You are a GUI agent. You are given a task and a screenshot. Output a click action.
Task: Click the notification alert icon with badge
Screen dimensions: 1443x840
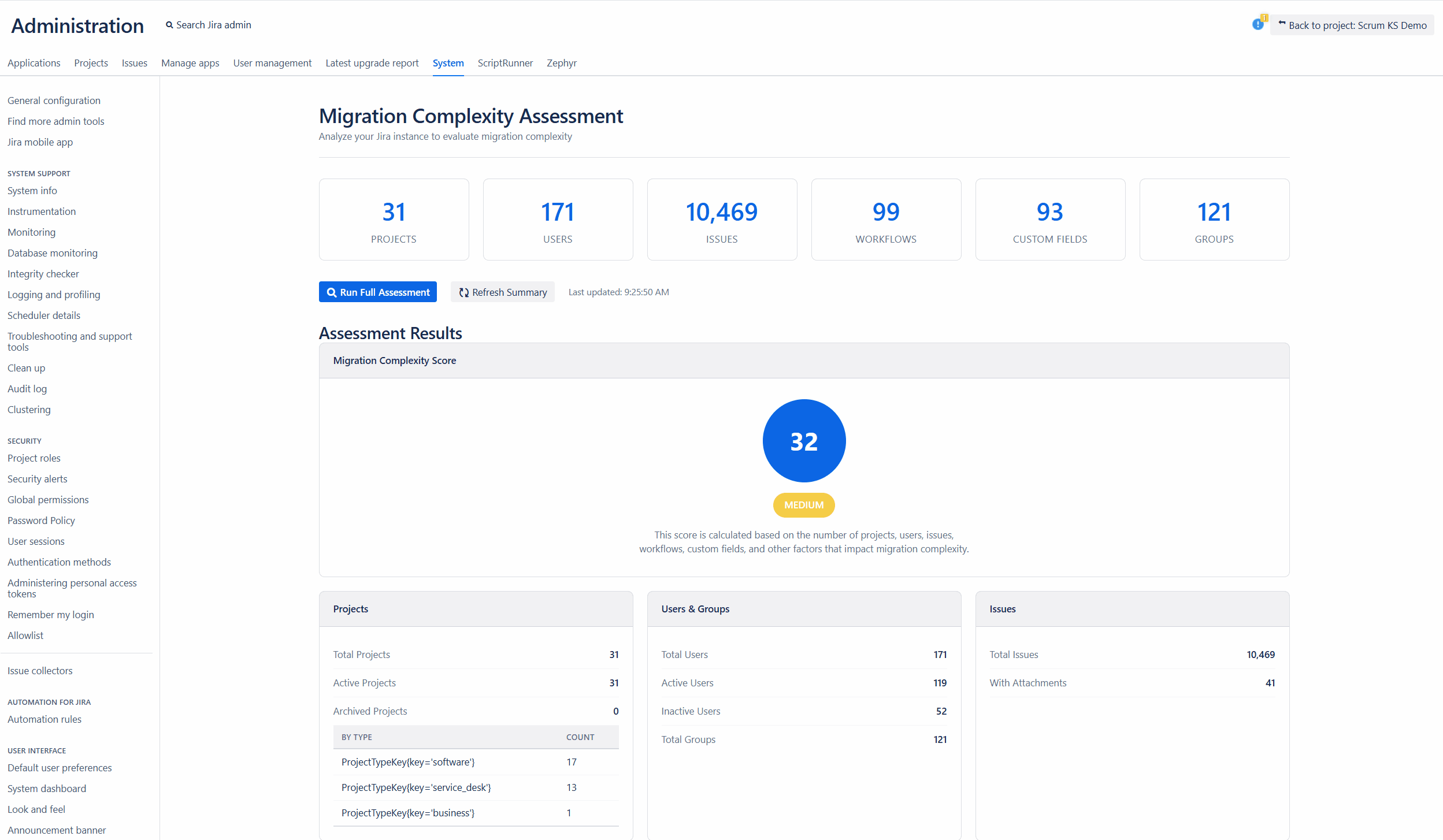(1258, 24)
